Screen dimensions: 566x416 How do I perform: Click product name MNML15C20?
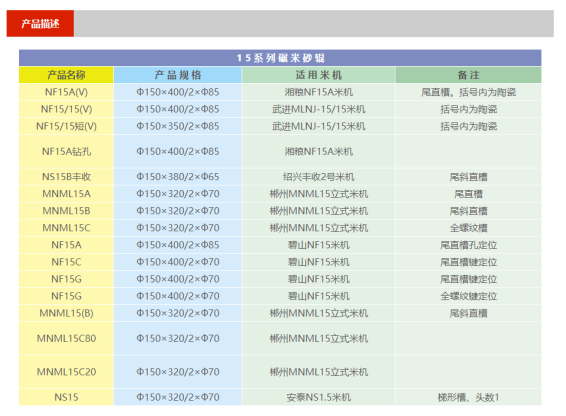pyautogui.click(x=66, y=372)
